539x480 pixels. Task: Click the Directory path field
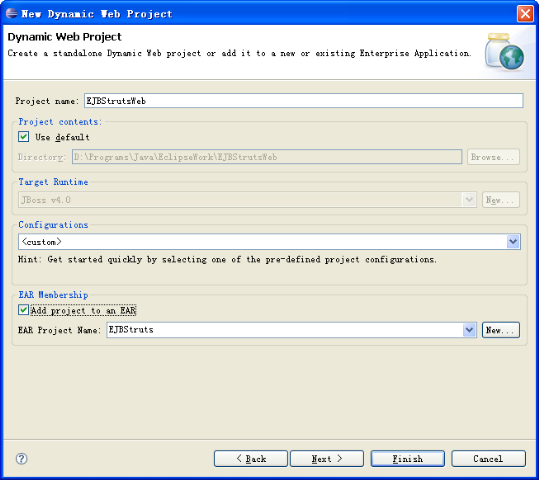pos(267,157)
